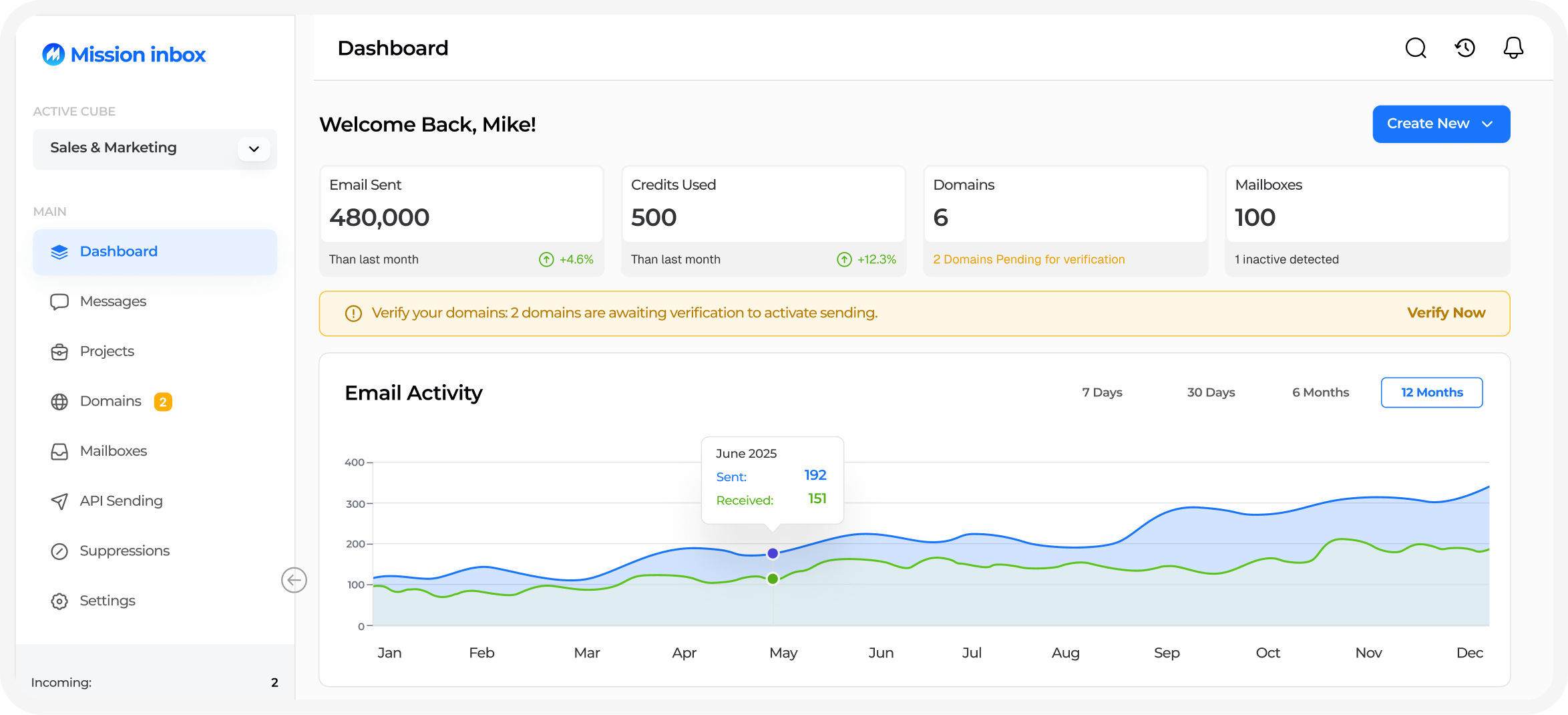Click the history clock icon
Screen dimensions: 1568x715
point(1464,47)
